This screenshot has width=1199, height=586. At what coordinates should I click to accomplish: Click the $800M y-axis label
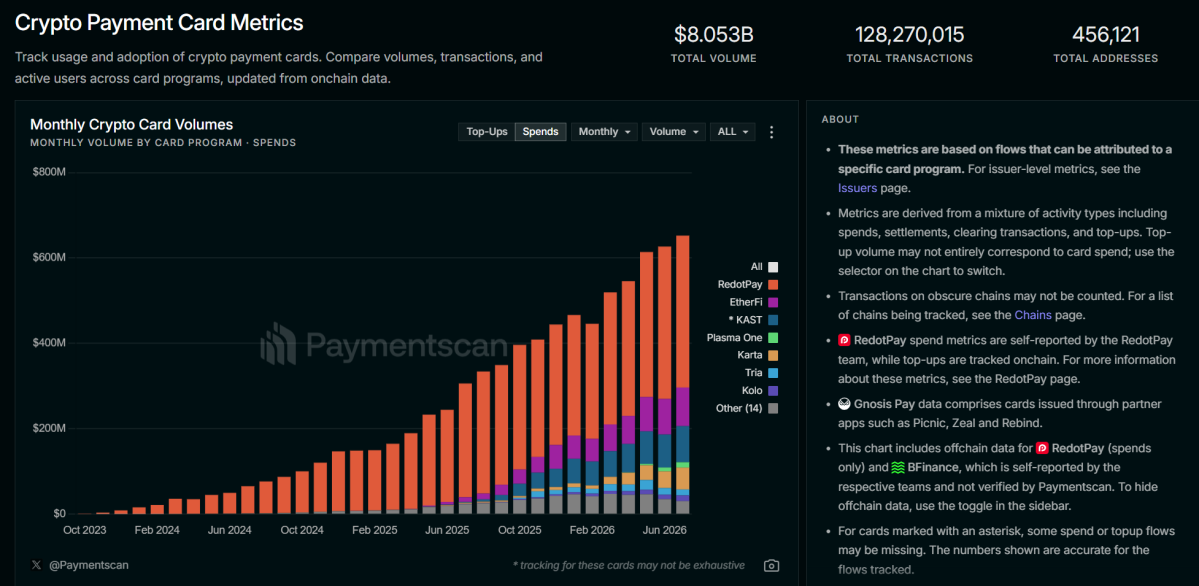[x=50, y=172]
